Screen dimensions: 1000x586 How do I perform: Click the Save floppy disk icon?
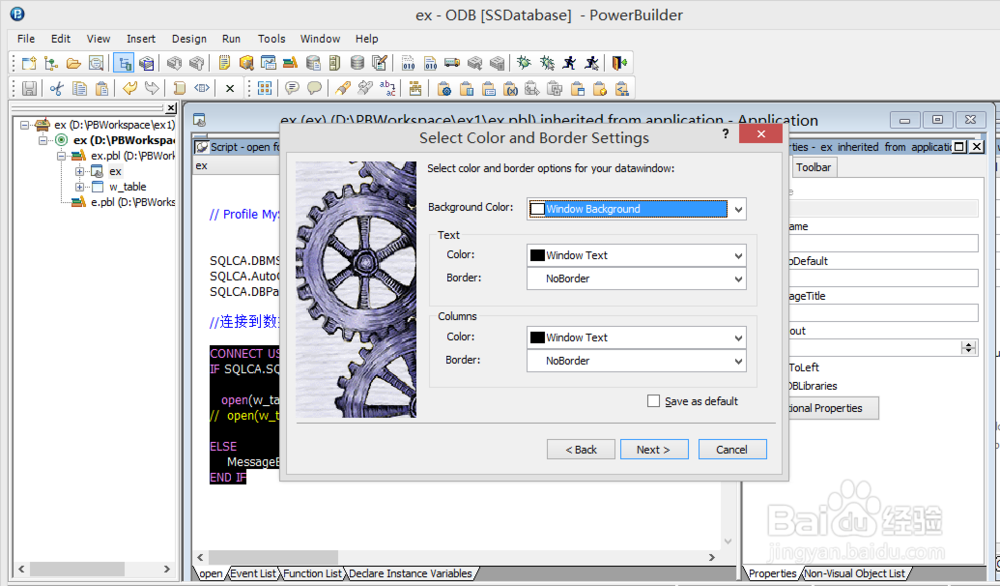(x=29, y=88)
